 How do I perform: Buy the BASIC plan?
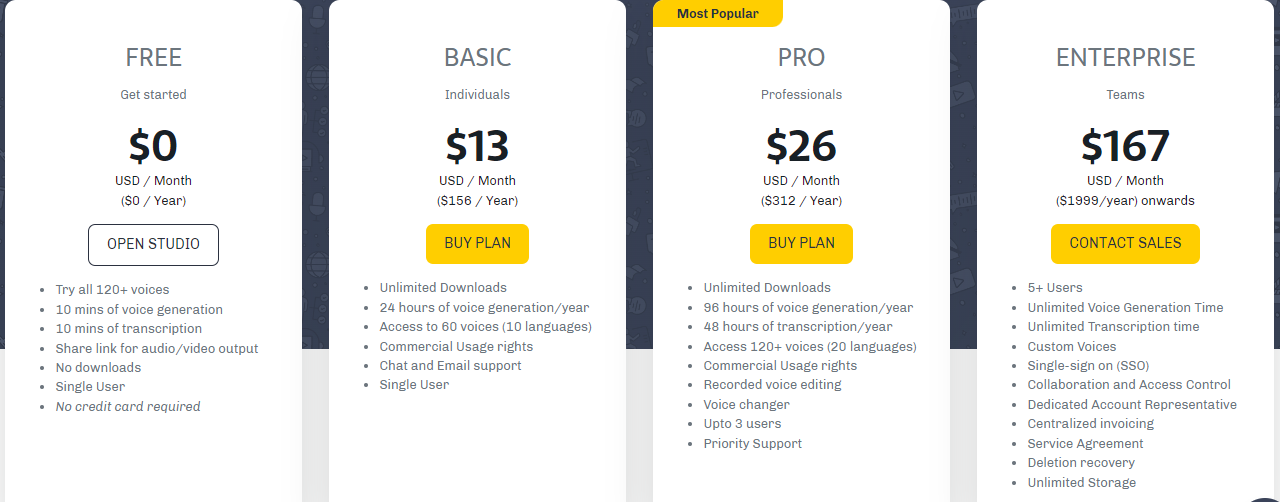477,244
